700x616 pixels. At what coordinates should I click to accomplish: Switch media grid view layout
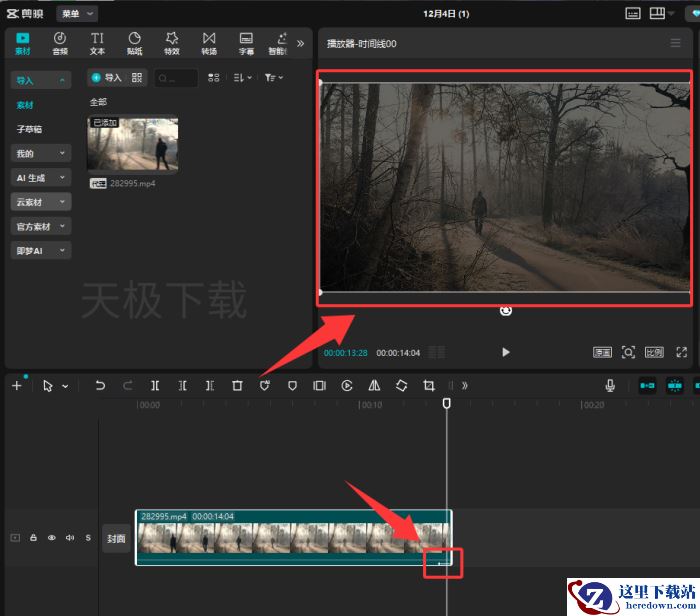(x=214, y=78)
